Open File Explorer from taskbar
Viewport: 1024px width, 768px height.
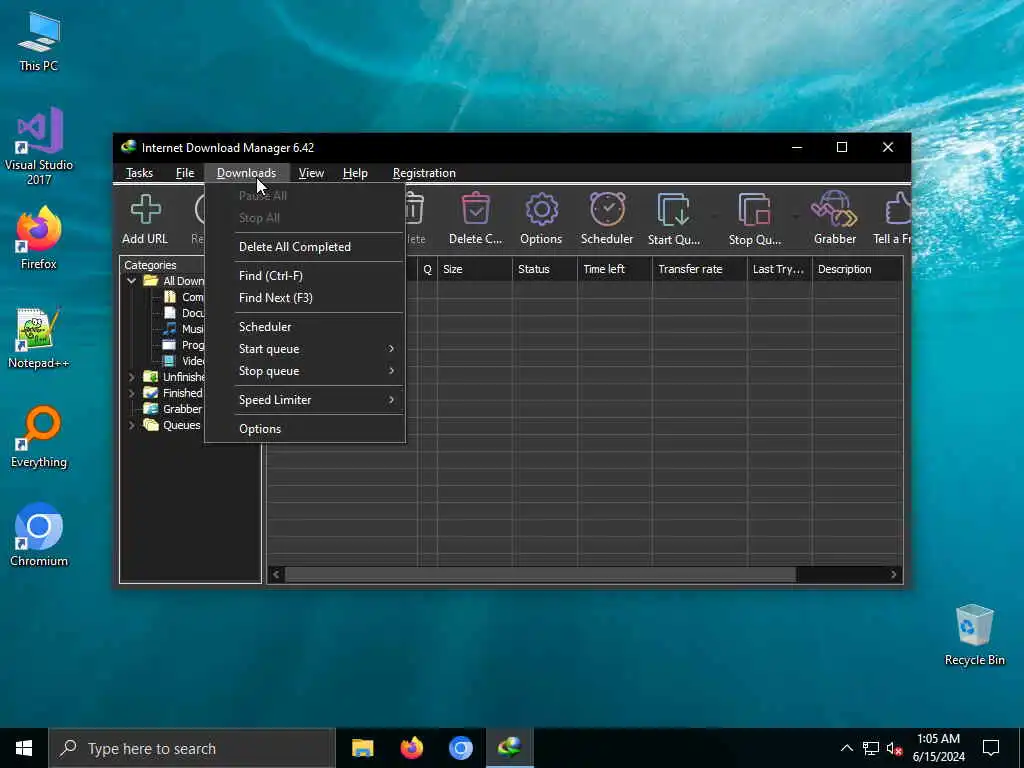(x=362, y=748)
